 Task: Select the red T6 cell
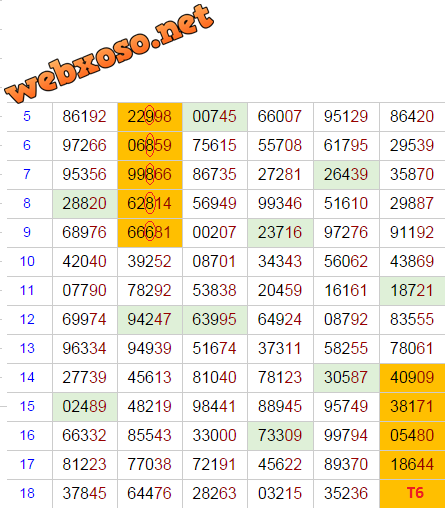point(412,493)
